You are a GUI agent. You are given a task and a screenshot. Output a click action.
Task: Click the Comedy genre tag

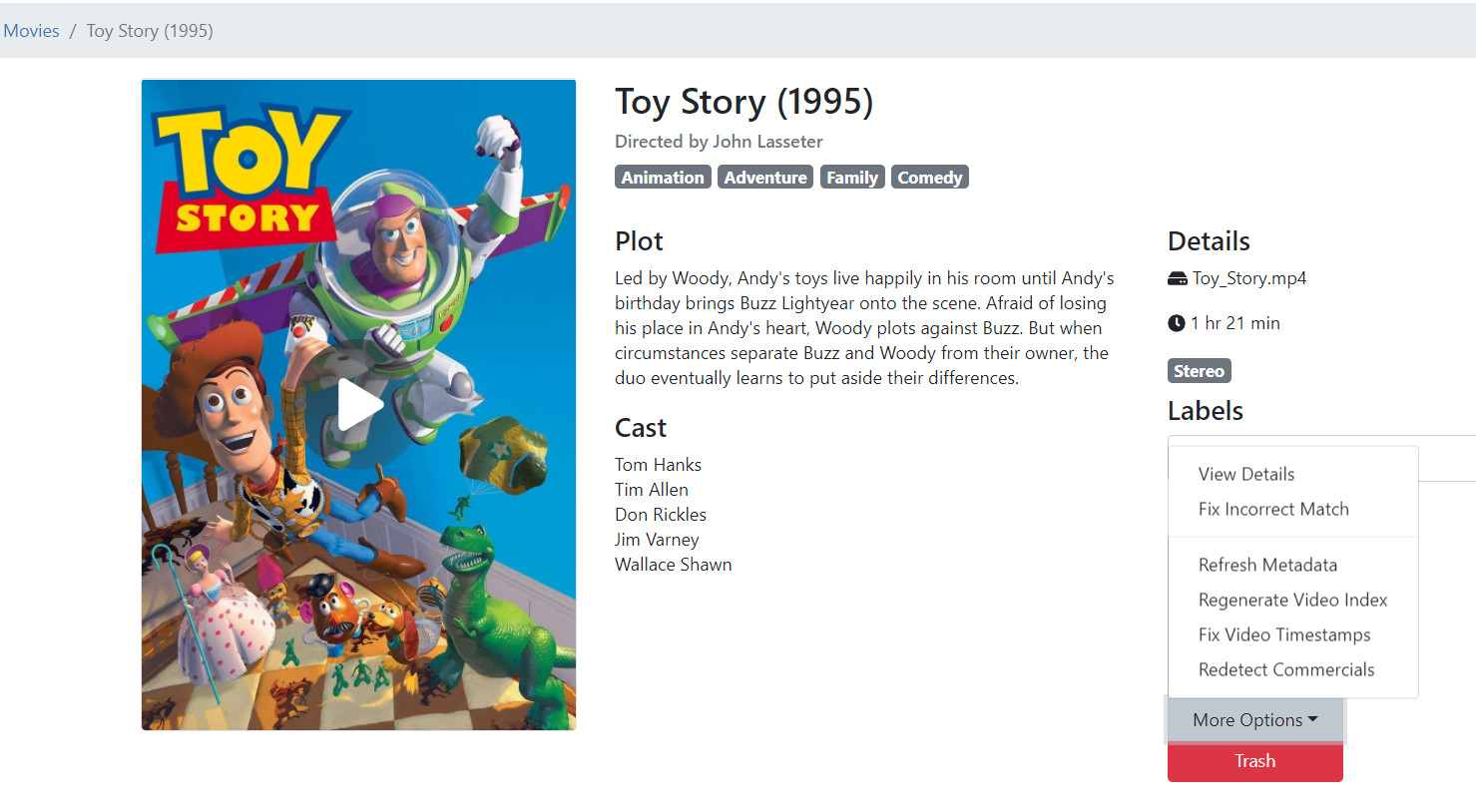[x=929, y=178]
